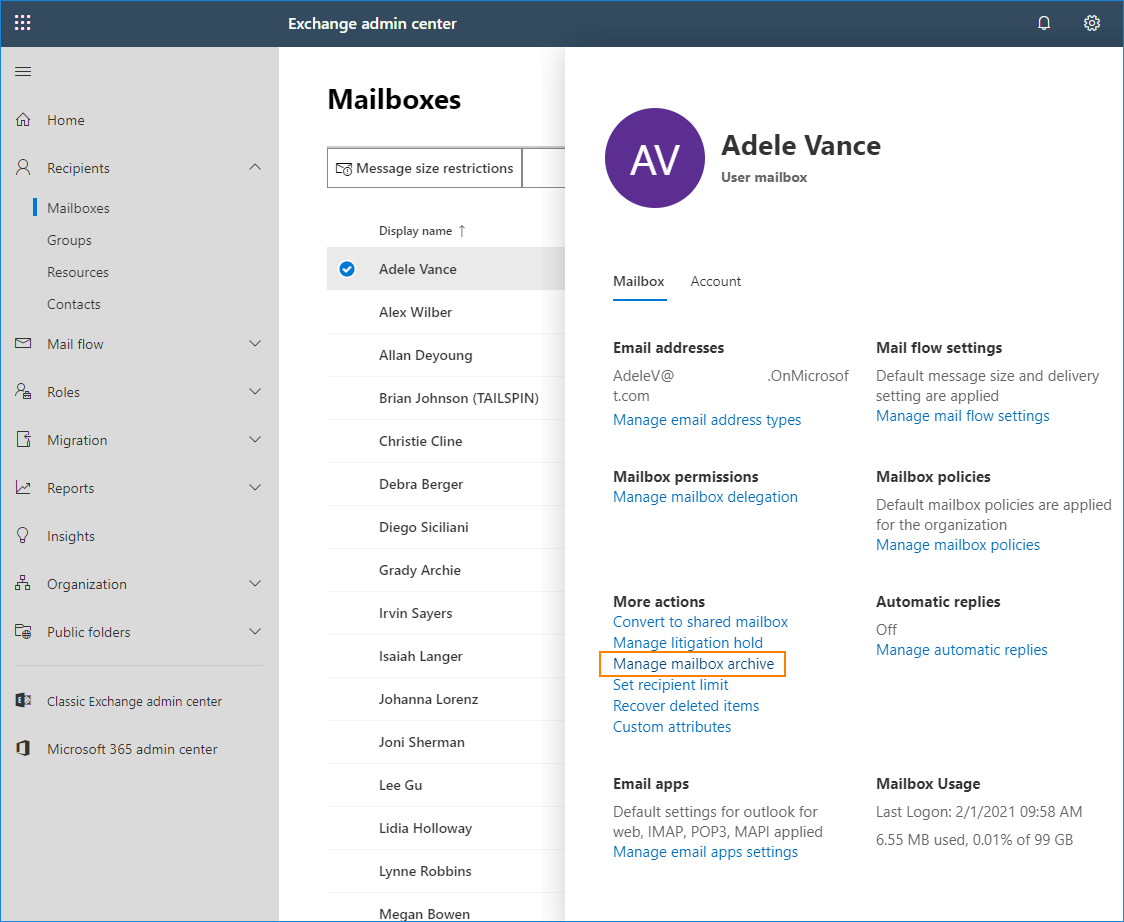Click the Classic Exchange admin center icon

23,700
